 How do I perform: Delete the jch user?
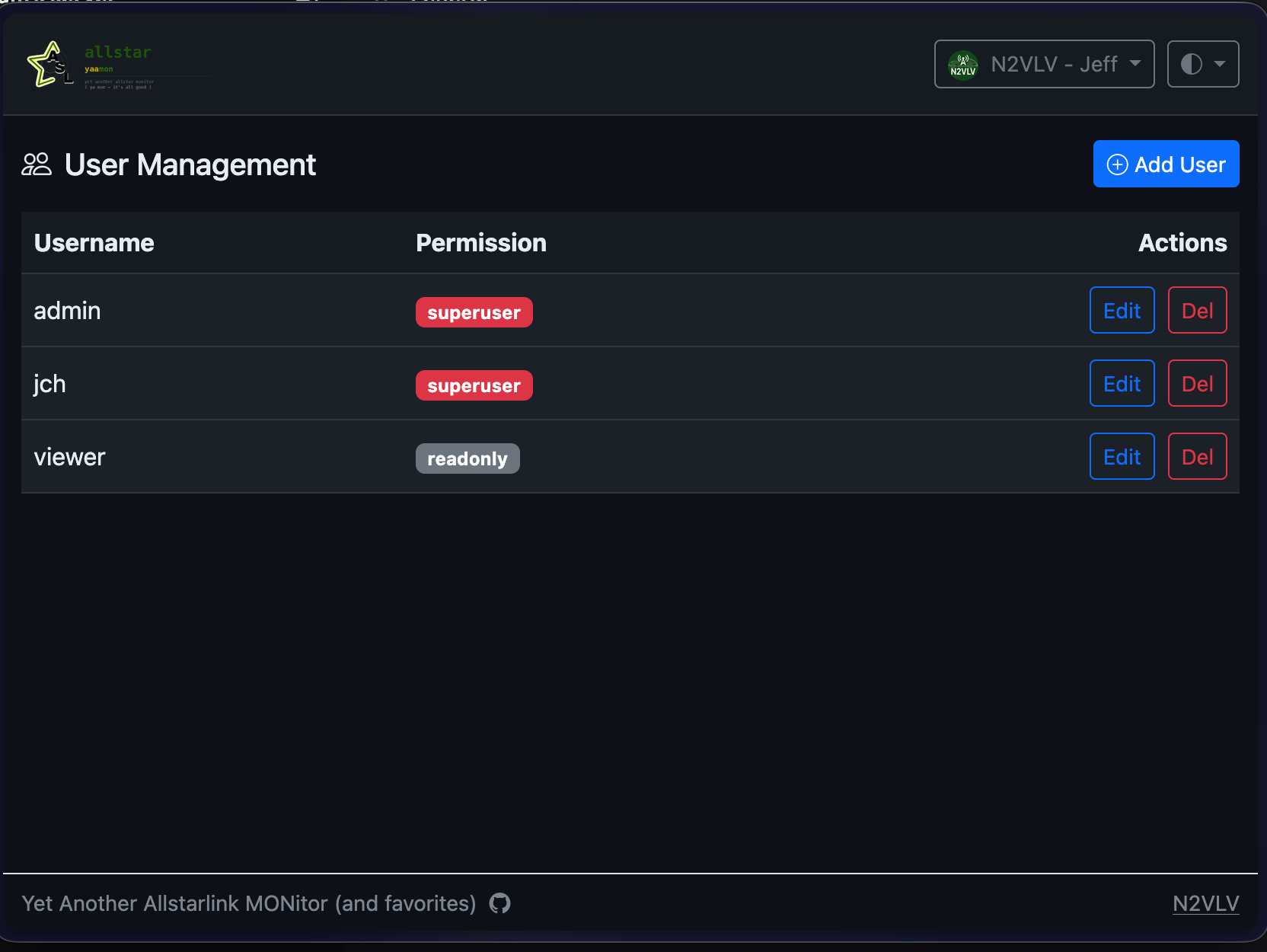[x=1197, y=383]
